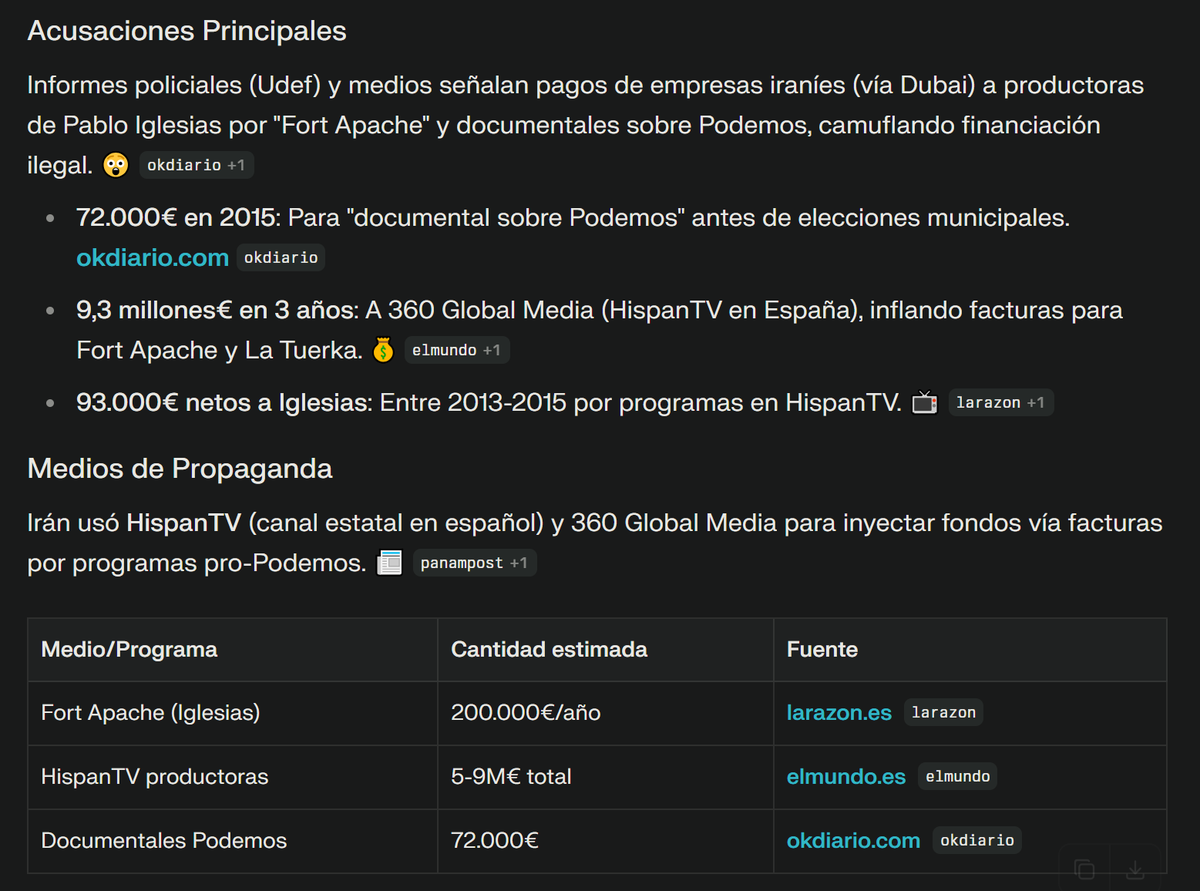The height and width of the screenshot is (891, 1200).
Task: Select the "HispanTV productoras" table cell
Action: pos(233,777)
